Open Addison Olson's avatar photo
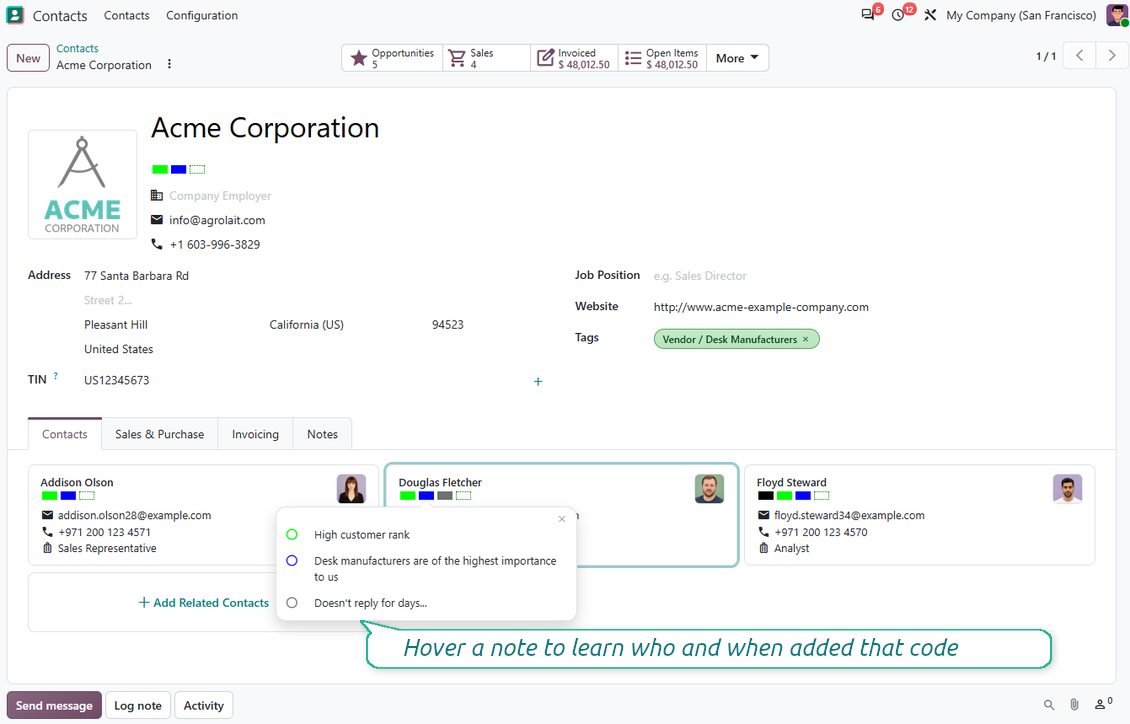Viewport: 1130px width, 724px height. (x=351, y=488)
